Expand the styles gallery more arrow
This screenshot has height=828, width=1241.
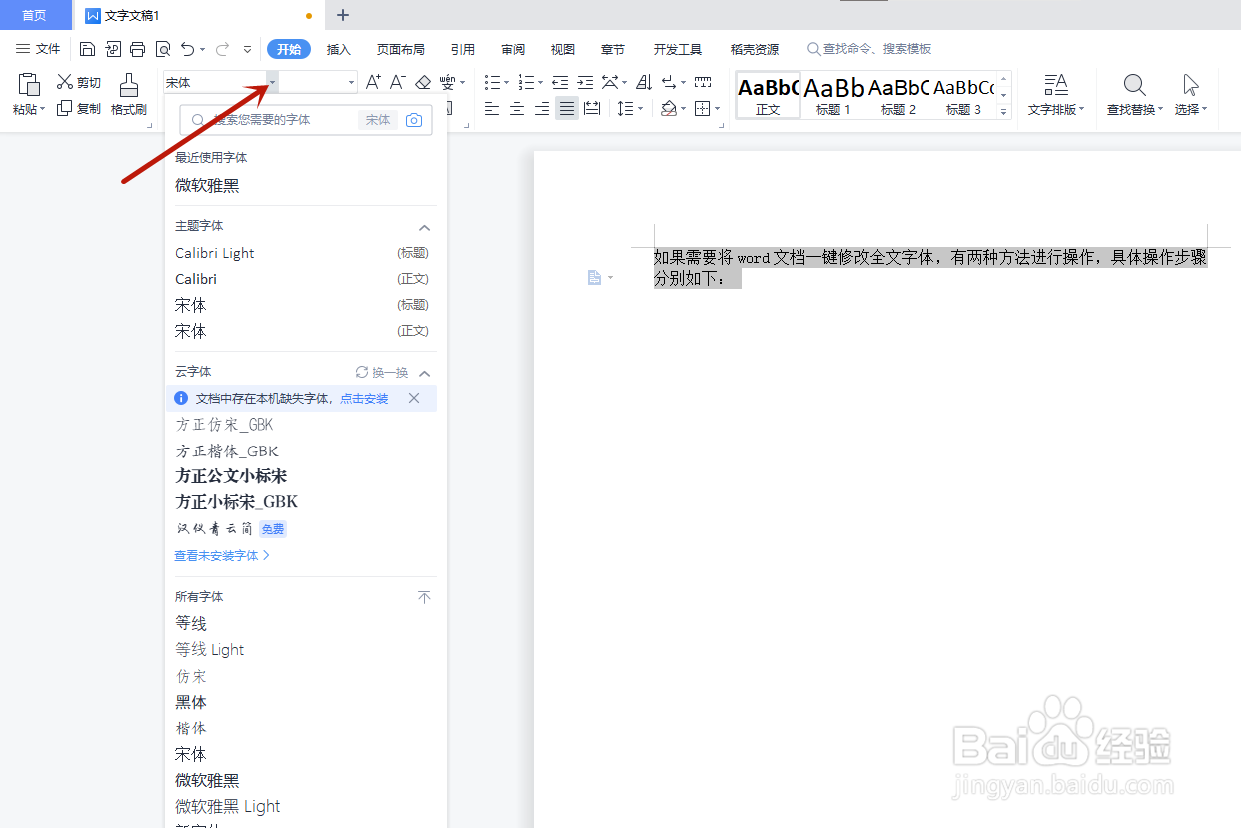1003,112
